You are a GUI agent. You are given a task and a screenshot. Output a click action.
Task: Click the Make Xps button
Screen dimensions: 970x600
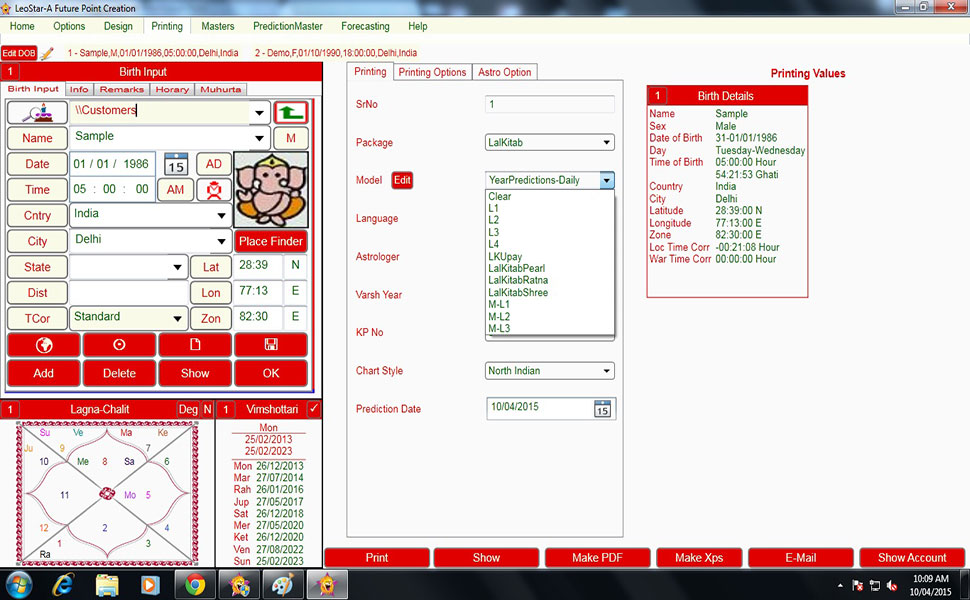(699, 558)
